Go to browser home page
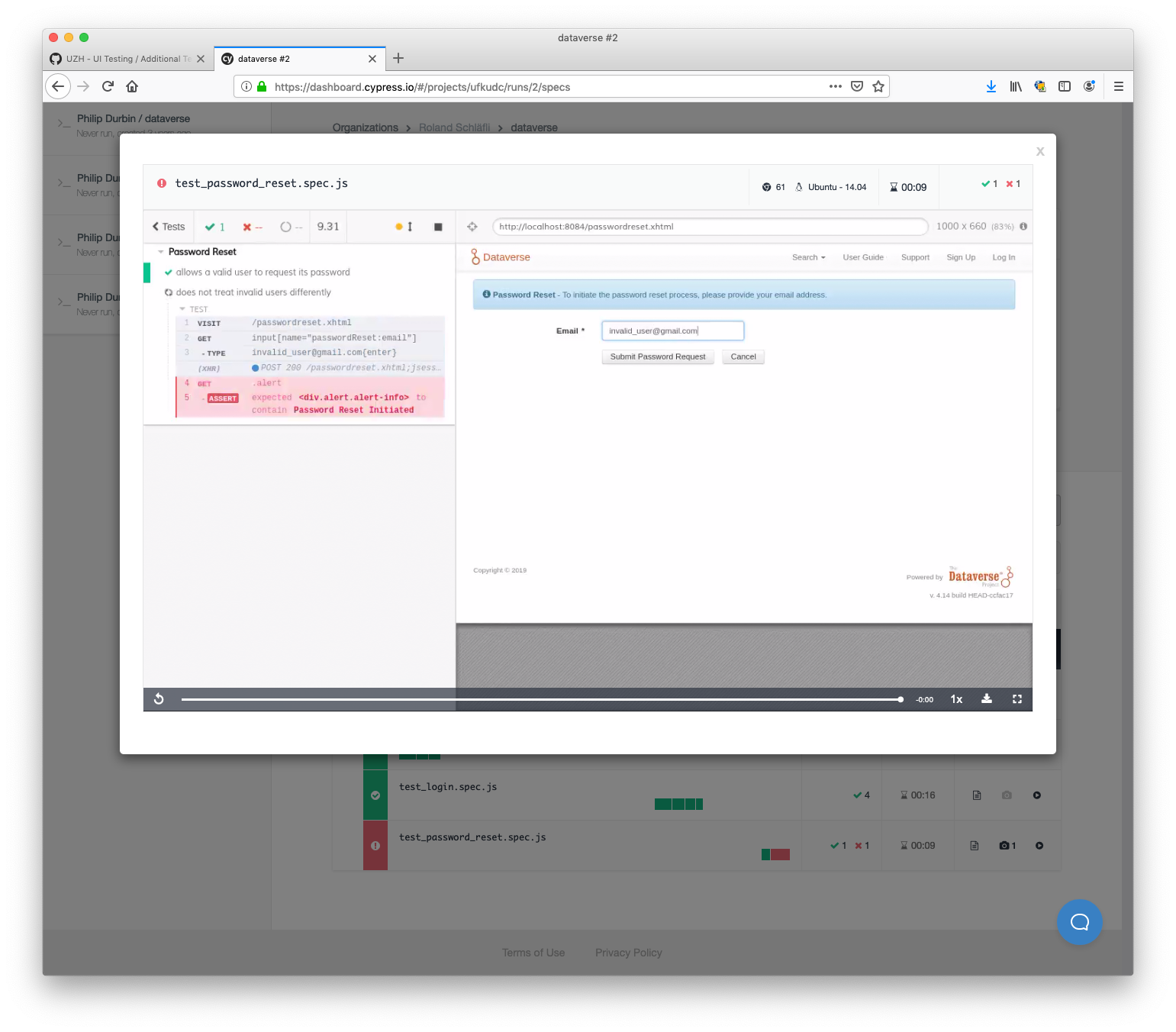Viewport: 1176px width, 1032px height. click(x=132, y=86)
